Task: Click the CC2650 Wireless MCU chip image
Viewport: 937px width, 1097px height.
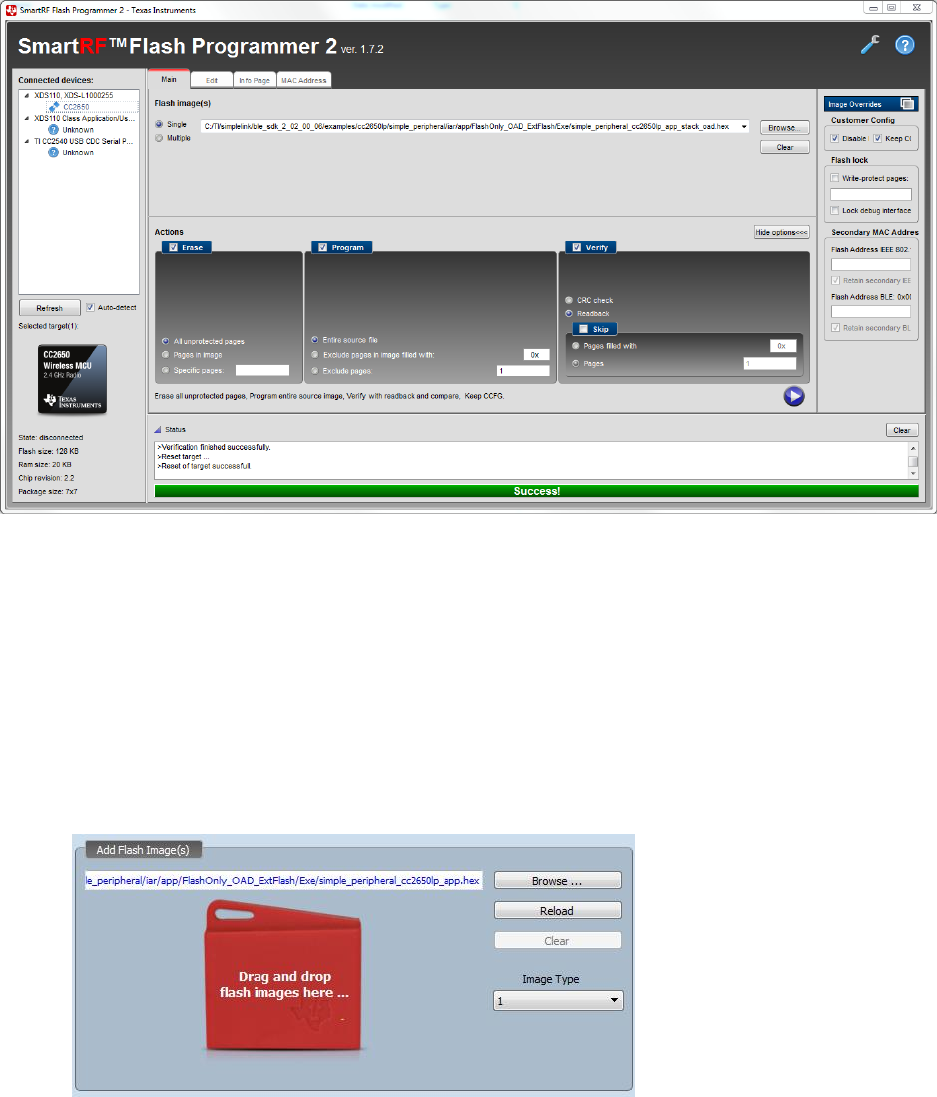Action: pos(72,379)
